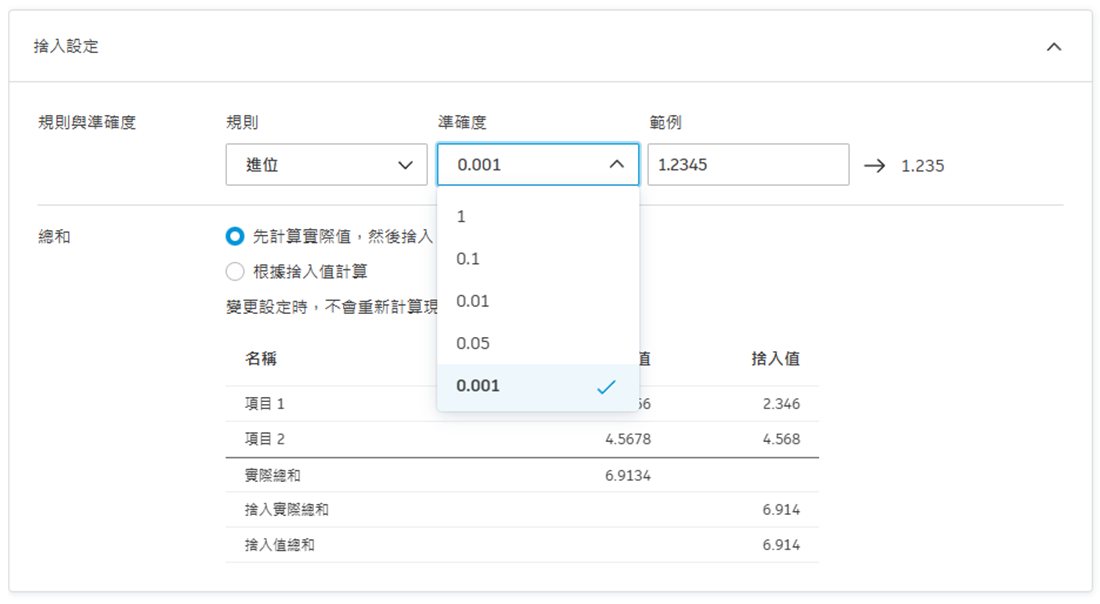Image resolution: width=1100 pixels, height=604 pixels.
Task: Open the 規則 selector showing 進位
Action: [326, 164]
